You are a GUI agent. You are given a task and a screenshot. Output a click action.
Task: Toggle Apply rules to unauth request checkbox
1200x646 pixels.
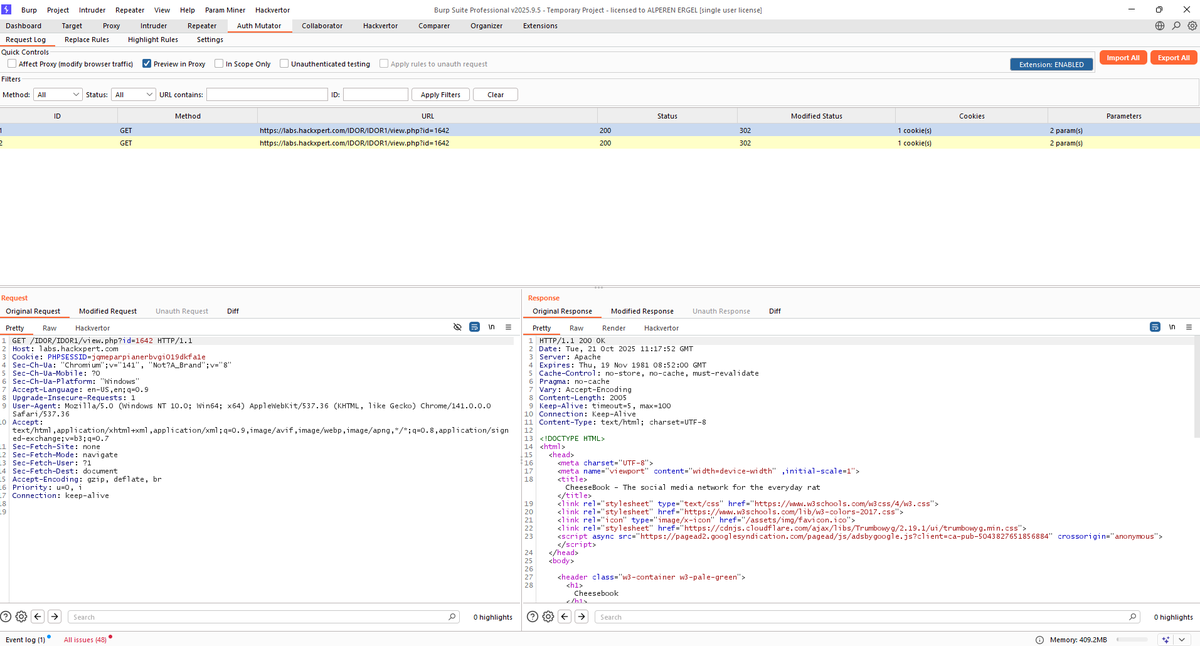pyautogui.click(x=384, y=64)
